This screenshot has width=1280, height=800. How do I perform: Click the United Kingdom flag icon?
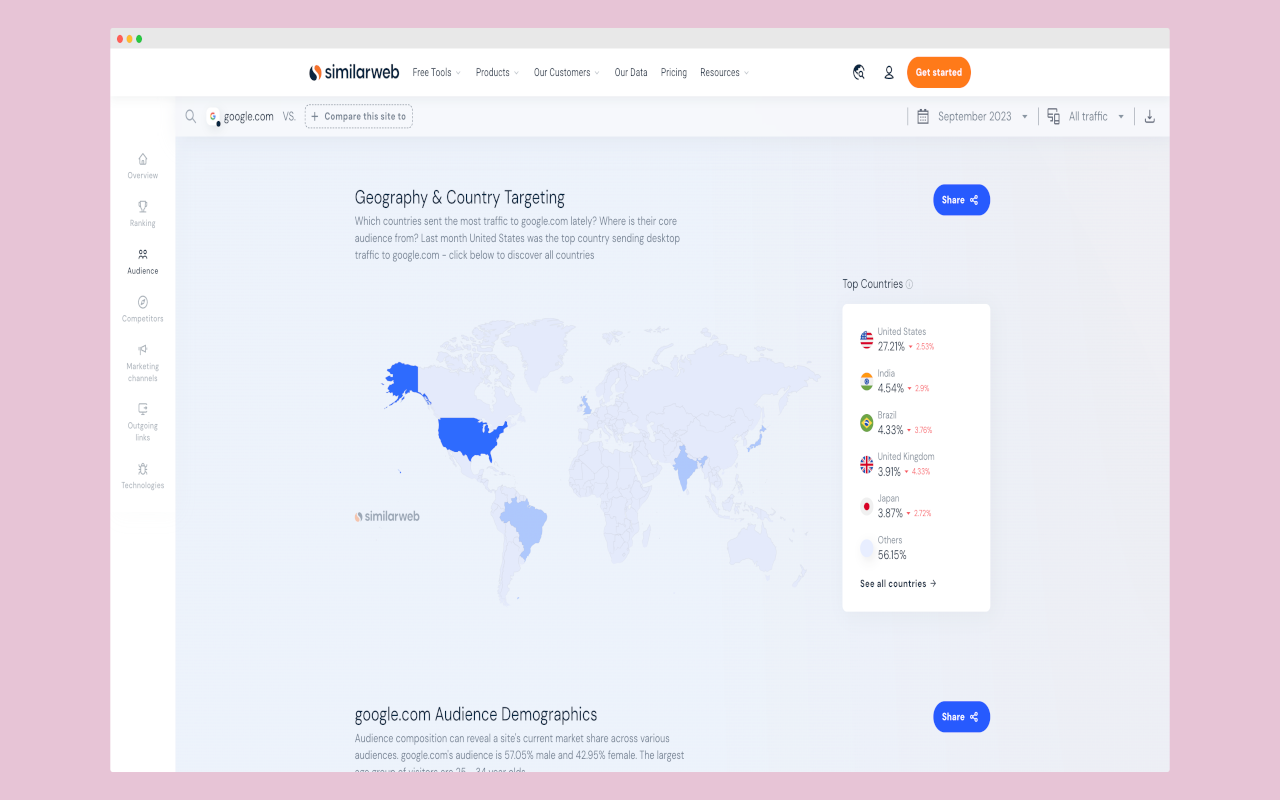pos(866,465)
